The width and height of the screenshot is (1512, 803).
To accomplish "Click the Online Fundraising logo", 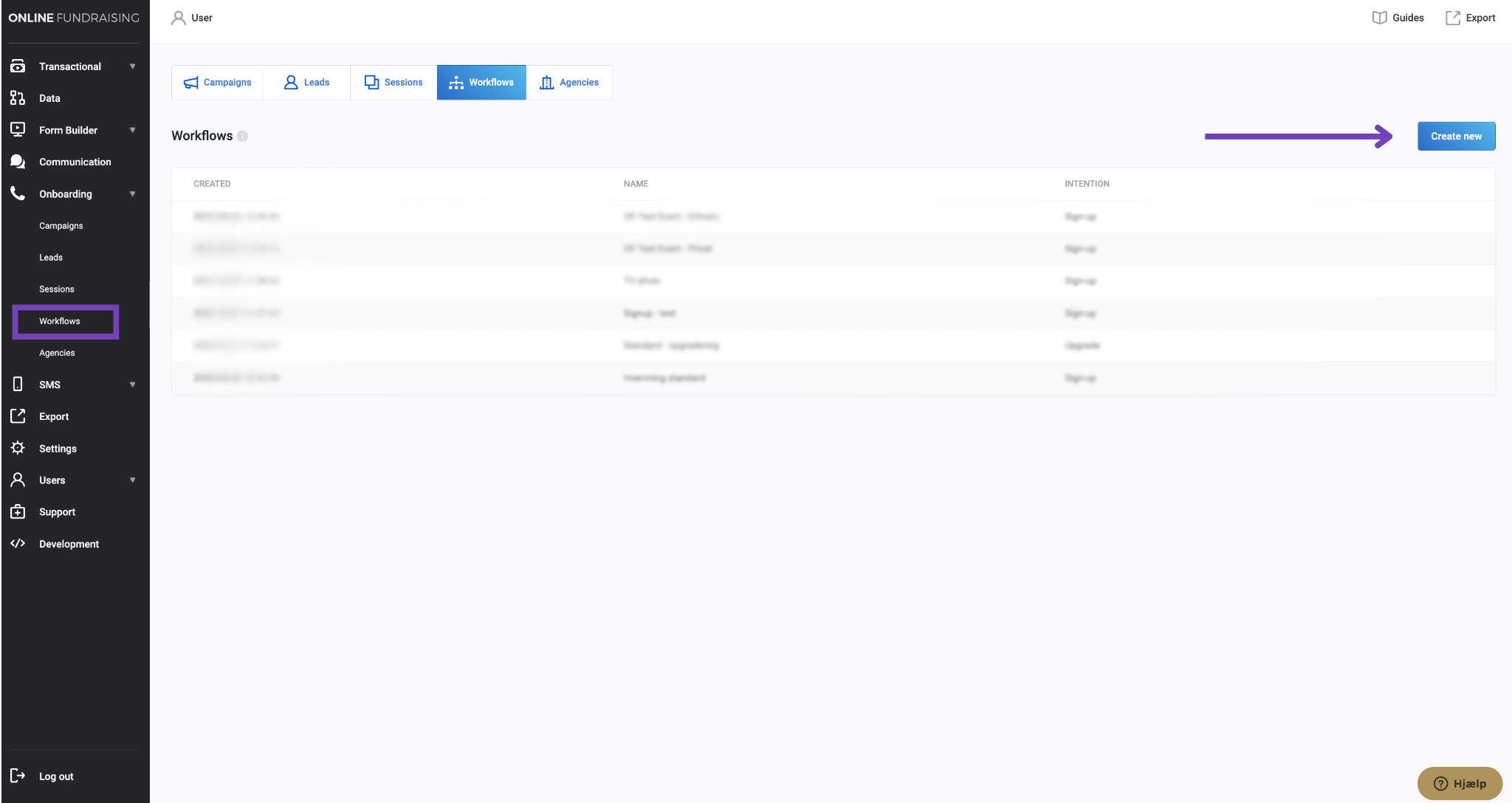I will tap(74, 18).
